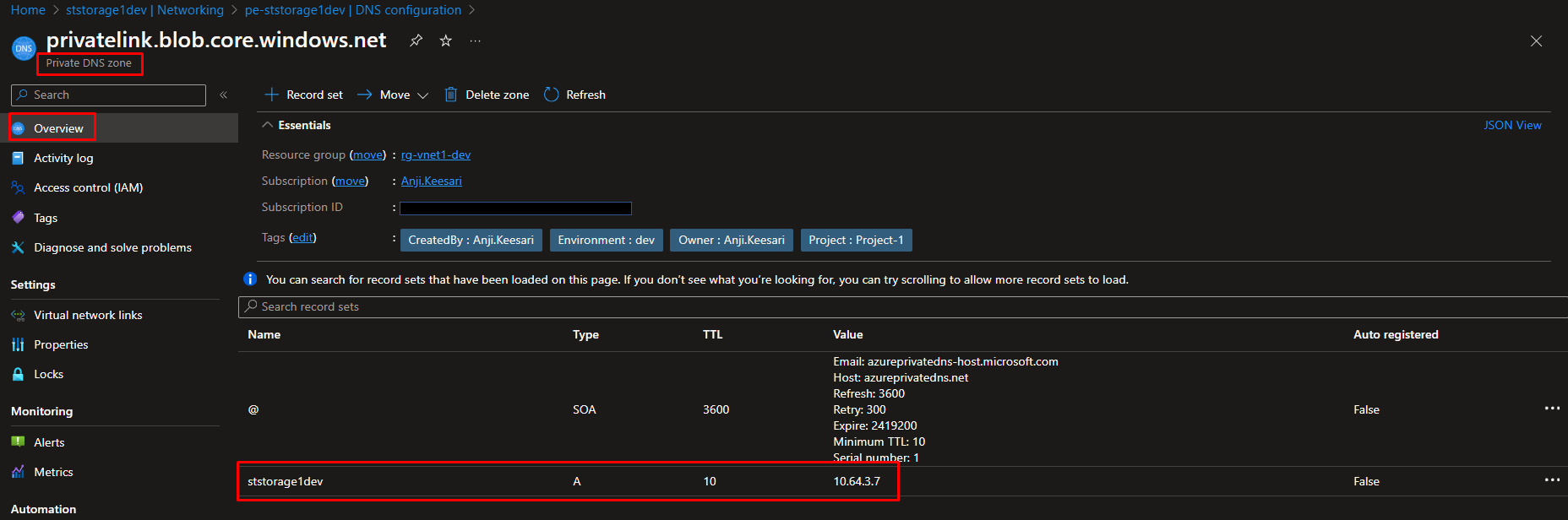
Task: Sort by Auto registered column
Action: (x=1396, y=334)
